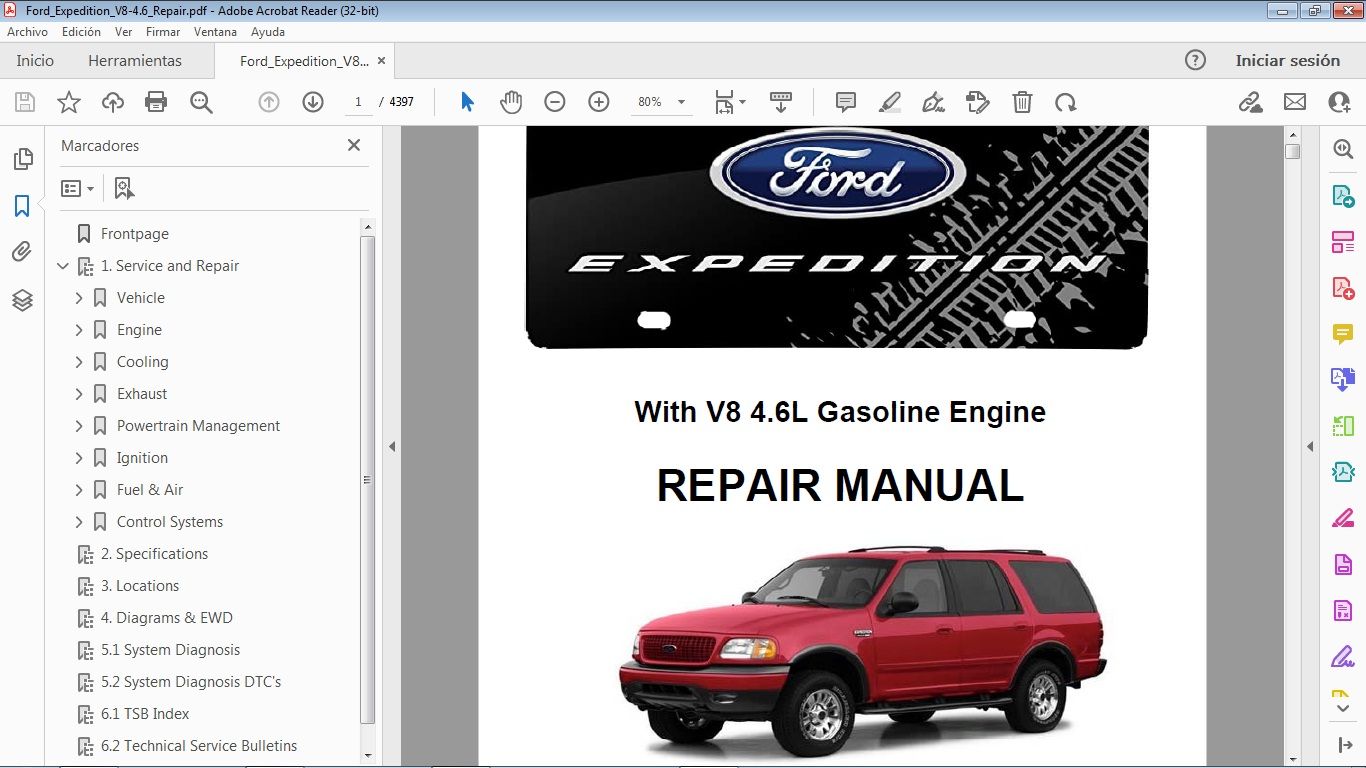Image resolution: width=1366 pixels, height=768 pixels.
Task: Open the Sticky note comment tool
Action: [845, 101]
